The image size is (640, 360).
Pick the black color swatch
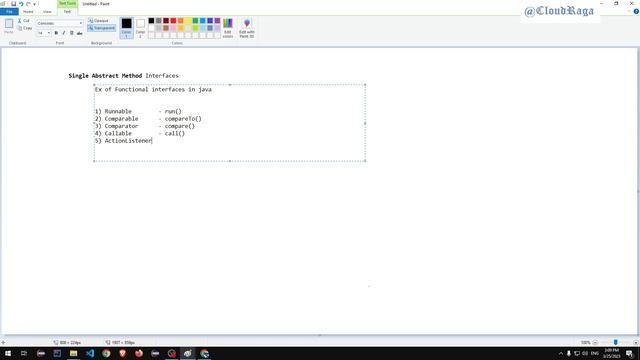click(151, 20)
